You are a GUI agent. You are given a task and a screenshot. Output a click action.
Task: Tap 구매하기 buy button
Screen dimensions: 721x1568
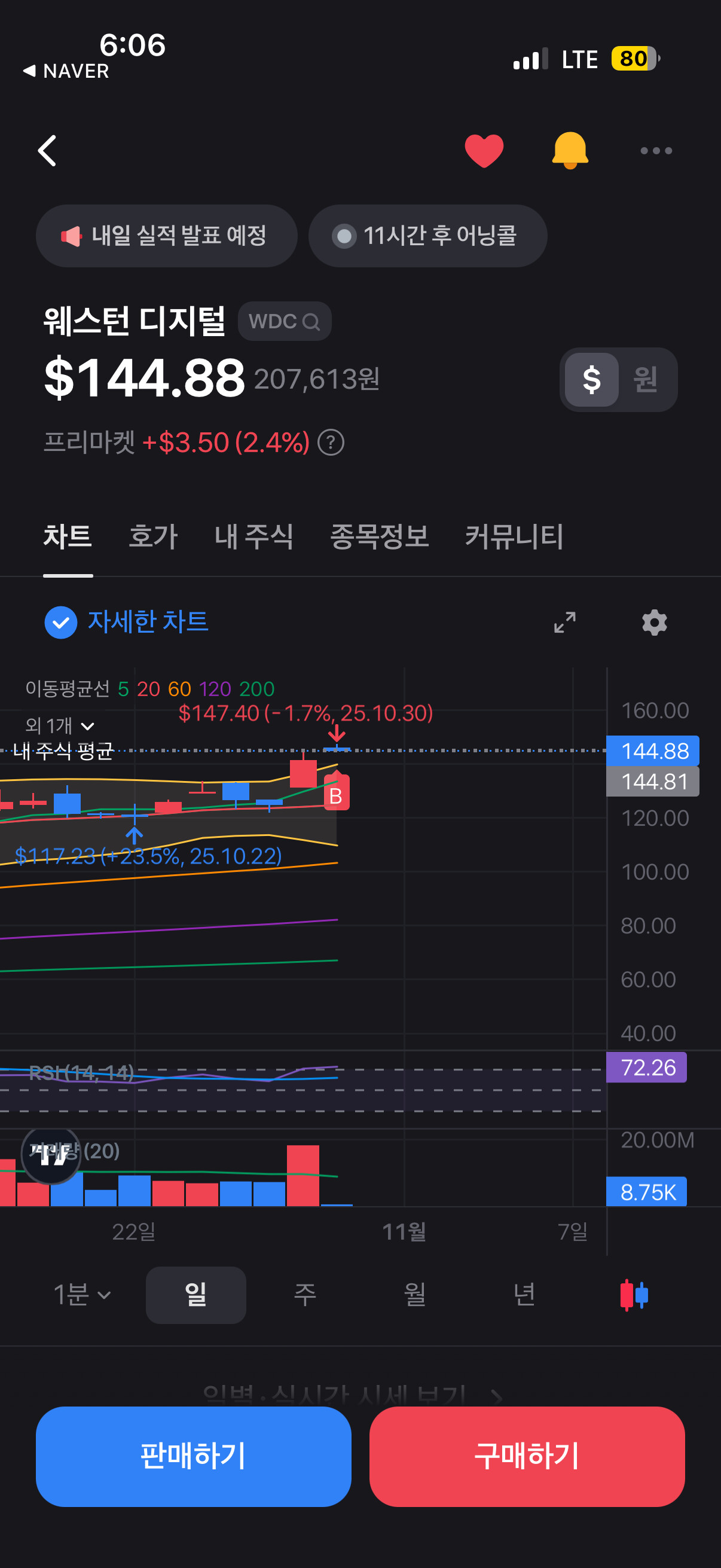527,1456
